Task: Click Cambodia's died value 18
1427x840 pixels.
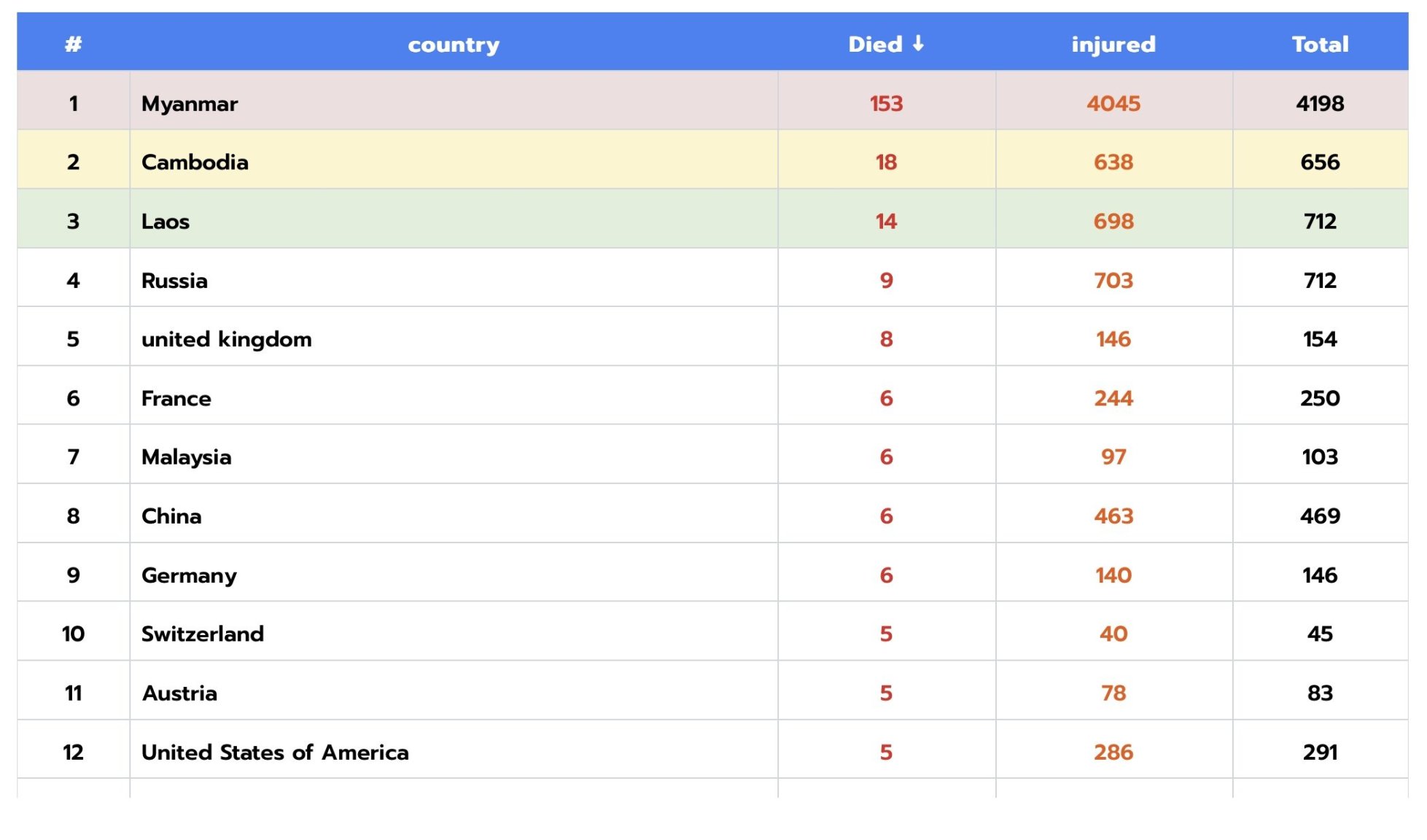Action: 886,162
